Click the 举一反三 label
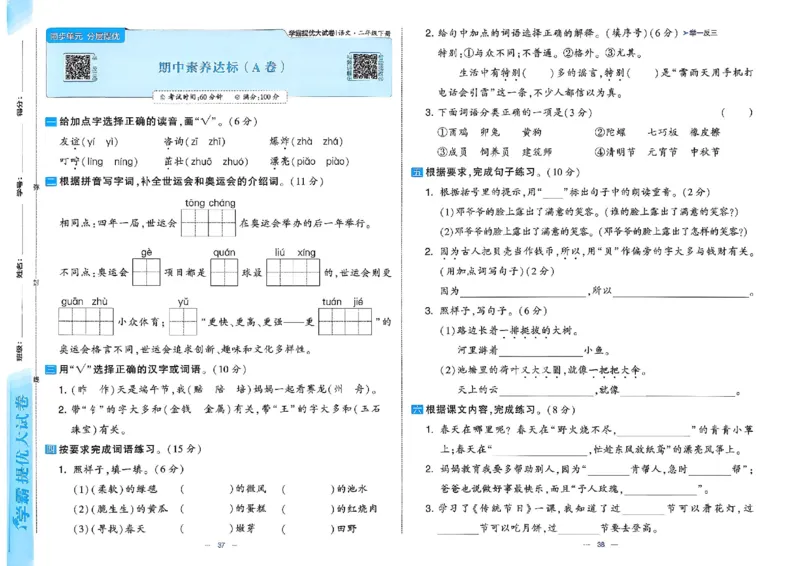Image resolution: width=800 pixels, height=566 pixels. tap(700, 33)
